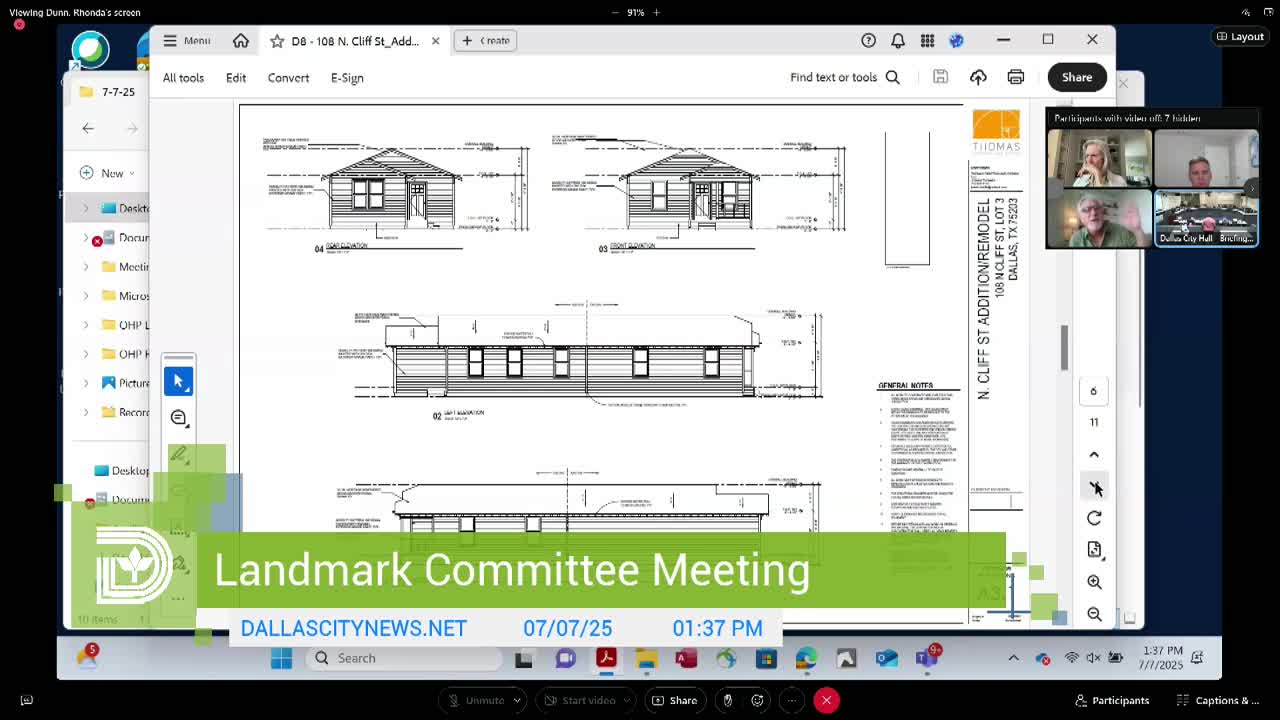Expand the Recordings folder chevron in File Explorer
The width and height of the screenshot is (1280, 720).
85,412
